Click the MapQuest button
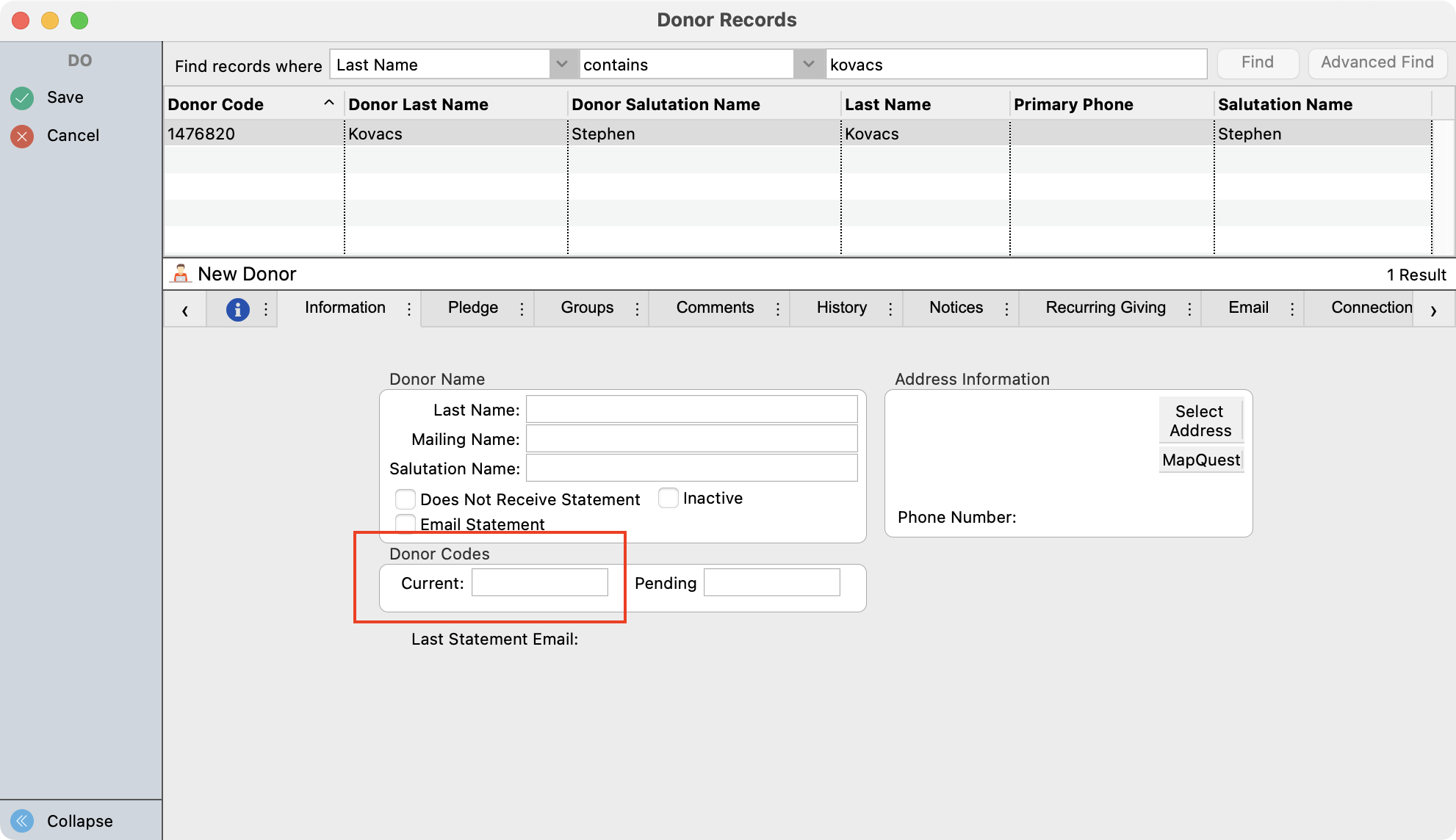Image resolution: width=1456 pixels, height=840 pixels. 1201,460
